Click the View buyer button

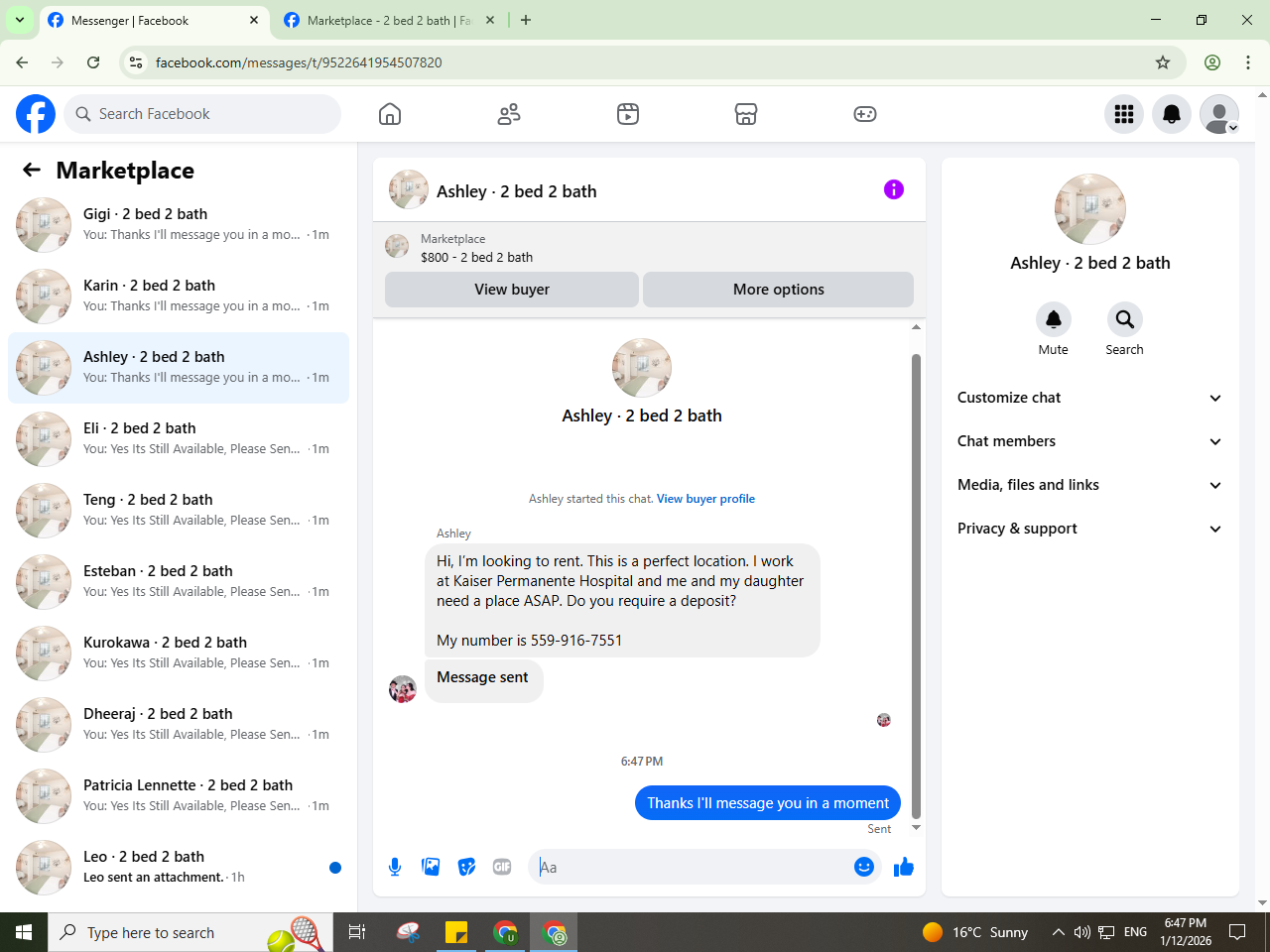point(512,290)
